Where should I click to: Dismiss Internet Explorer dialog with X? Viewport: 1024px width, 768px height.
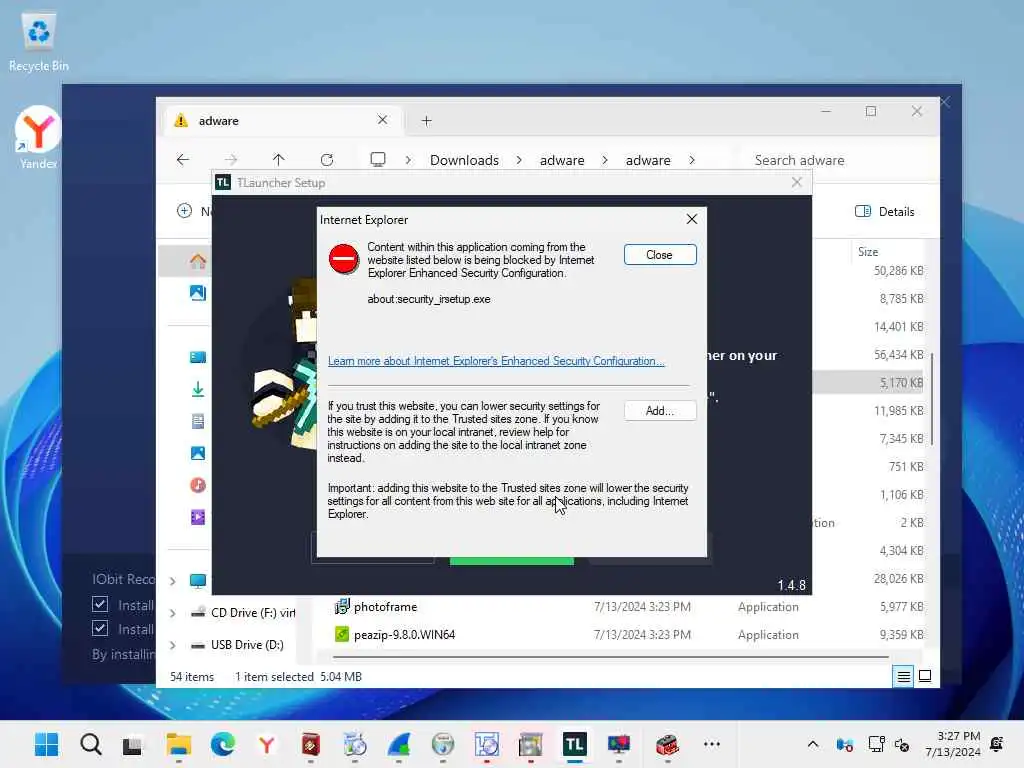(x=692, y=219)
